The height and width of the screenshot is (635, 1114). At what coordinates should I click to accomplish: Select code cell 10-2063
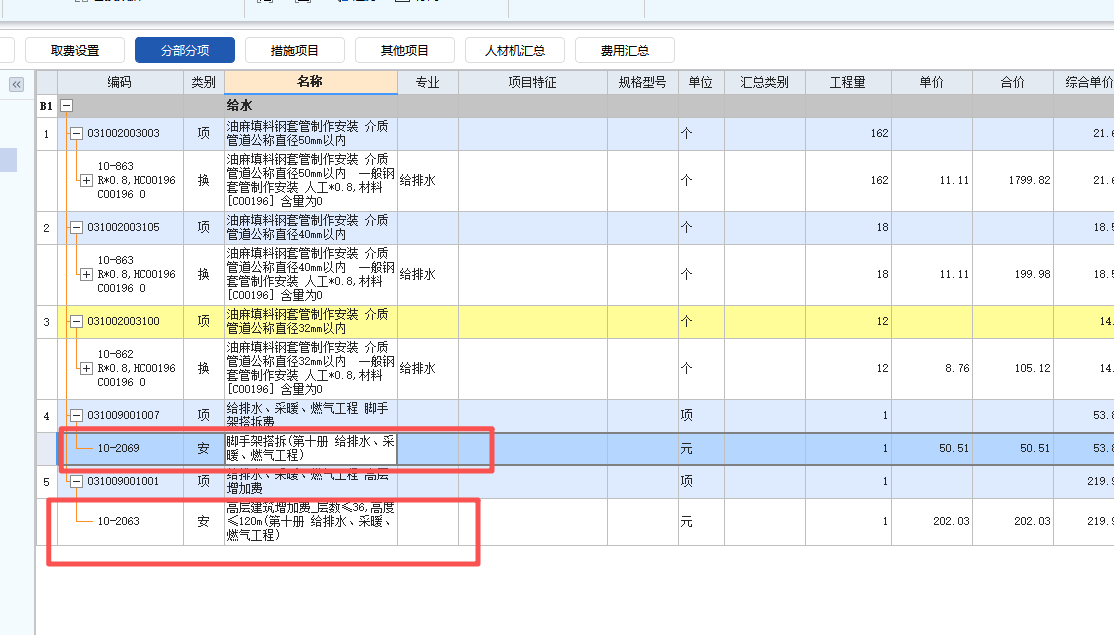(x=120, y=521)
